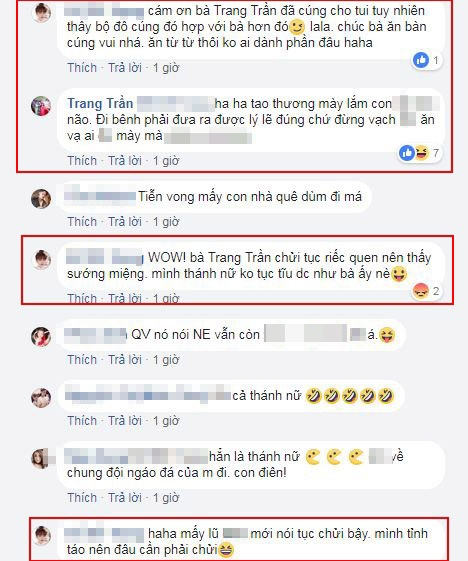Click Thích under Trang Trần's reply

point(82,161)
